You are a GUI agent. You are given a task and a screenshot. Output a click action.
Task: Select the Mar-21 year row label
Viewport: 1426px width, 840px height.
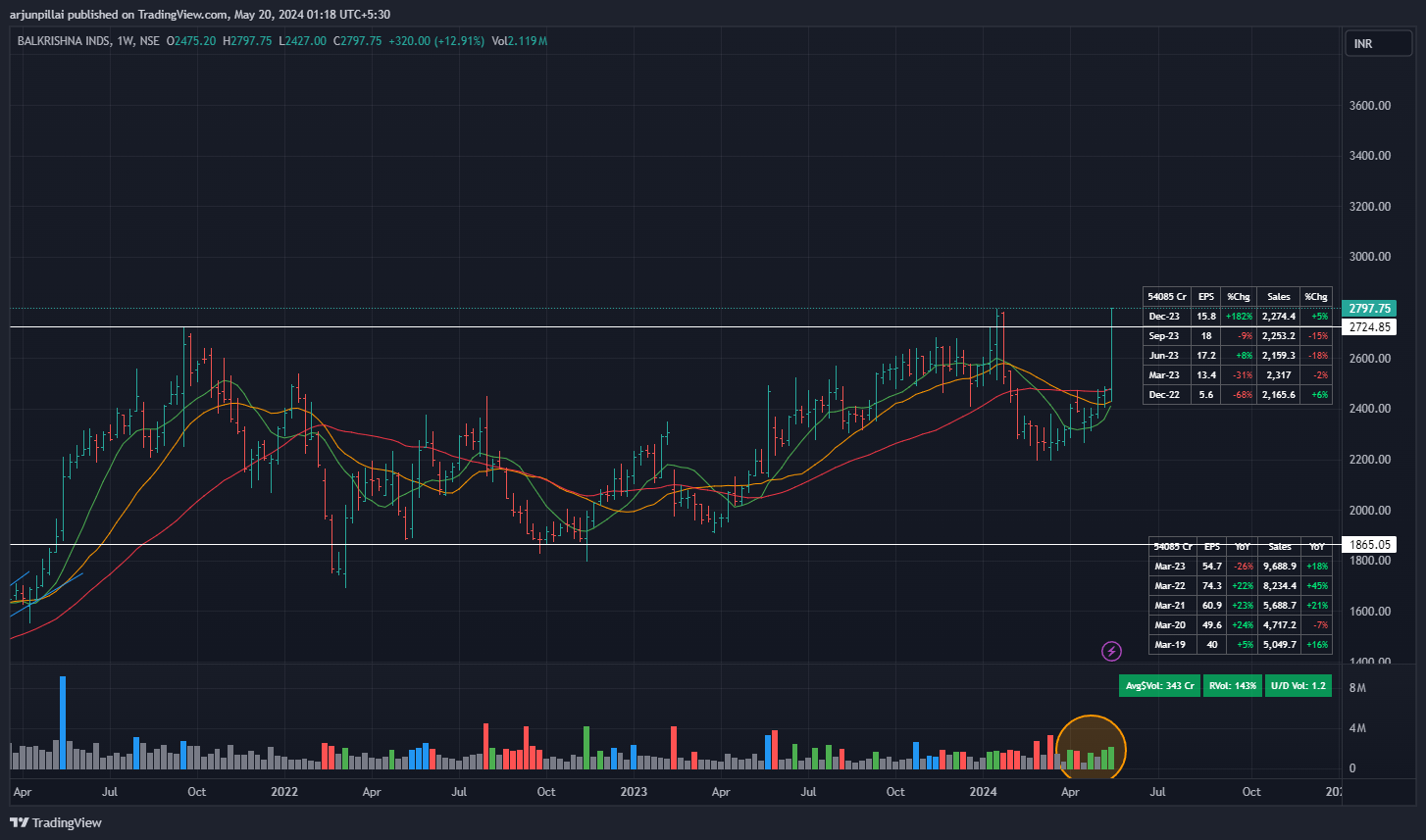1172,605
